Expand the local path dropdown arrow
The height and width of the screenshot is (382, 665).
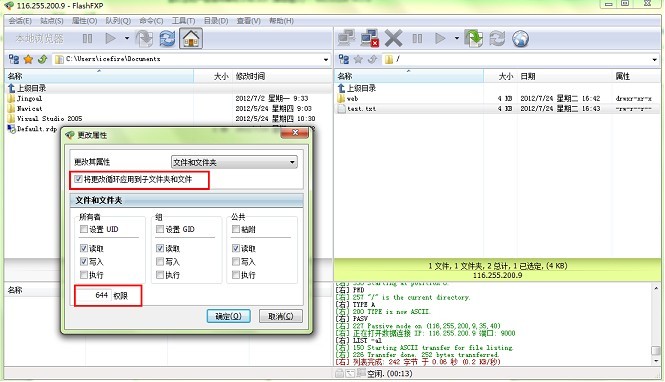pos(326,60)
